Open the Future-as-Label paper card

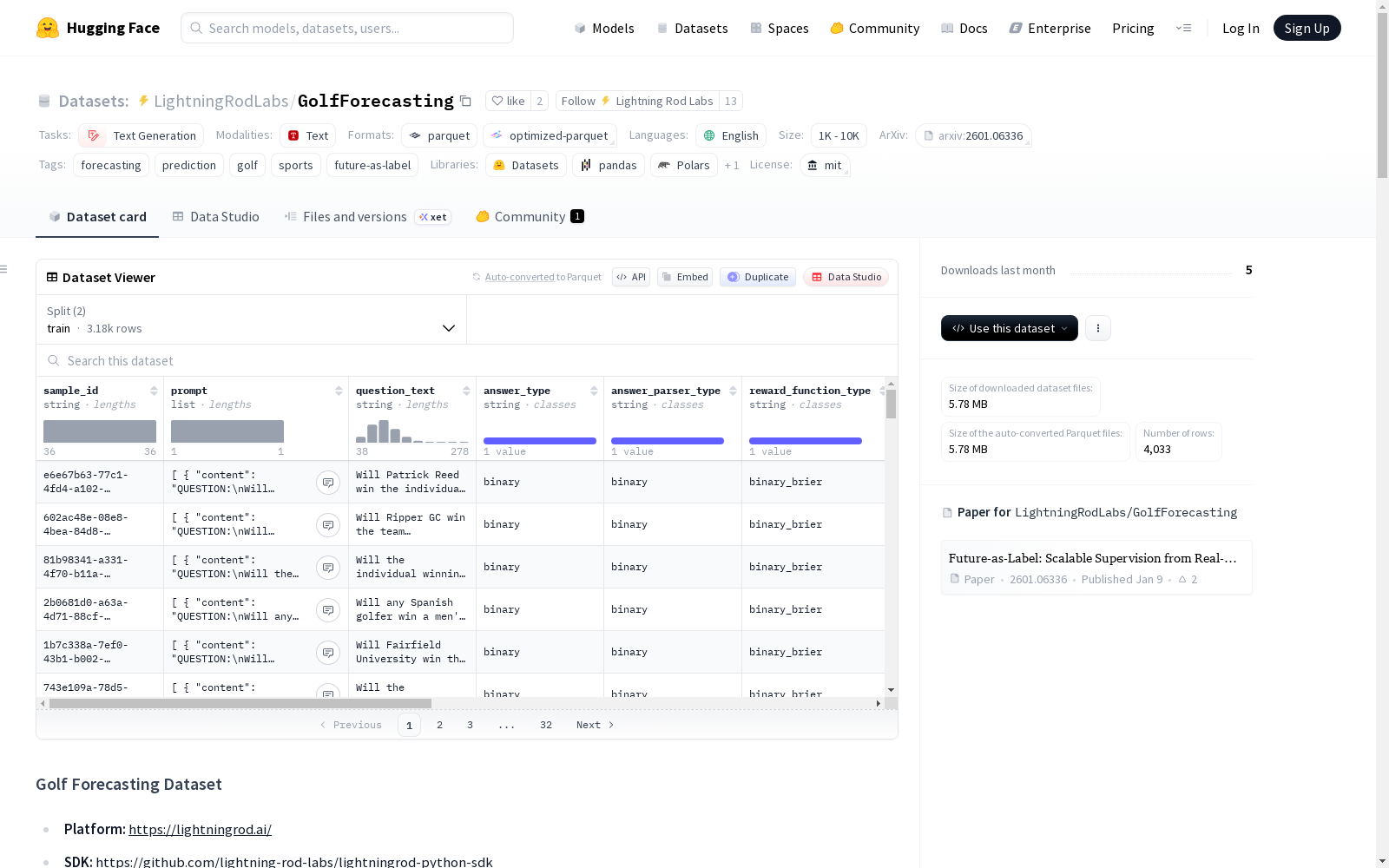pyautogui.click(x=1096, y=568)
